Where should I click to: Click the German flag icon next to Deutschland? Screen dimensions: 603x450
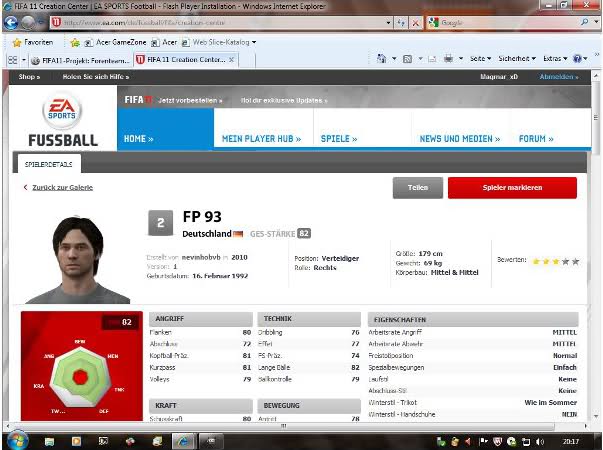tap(238, 234)
